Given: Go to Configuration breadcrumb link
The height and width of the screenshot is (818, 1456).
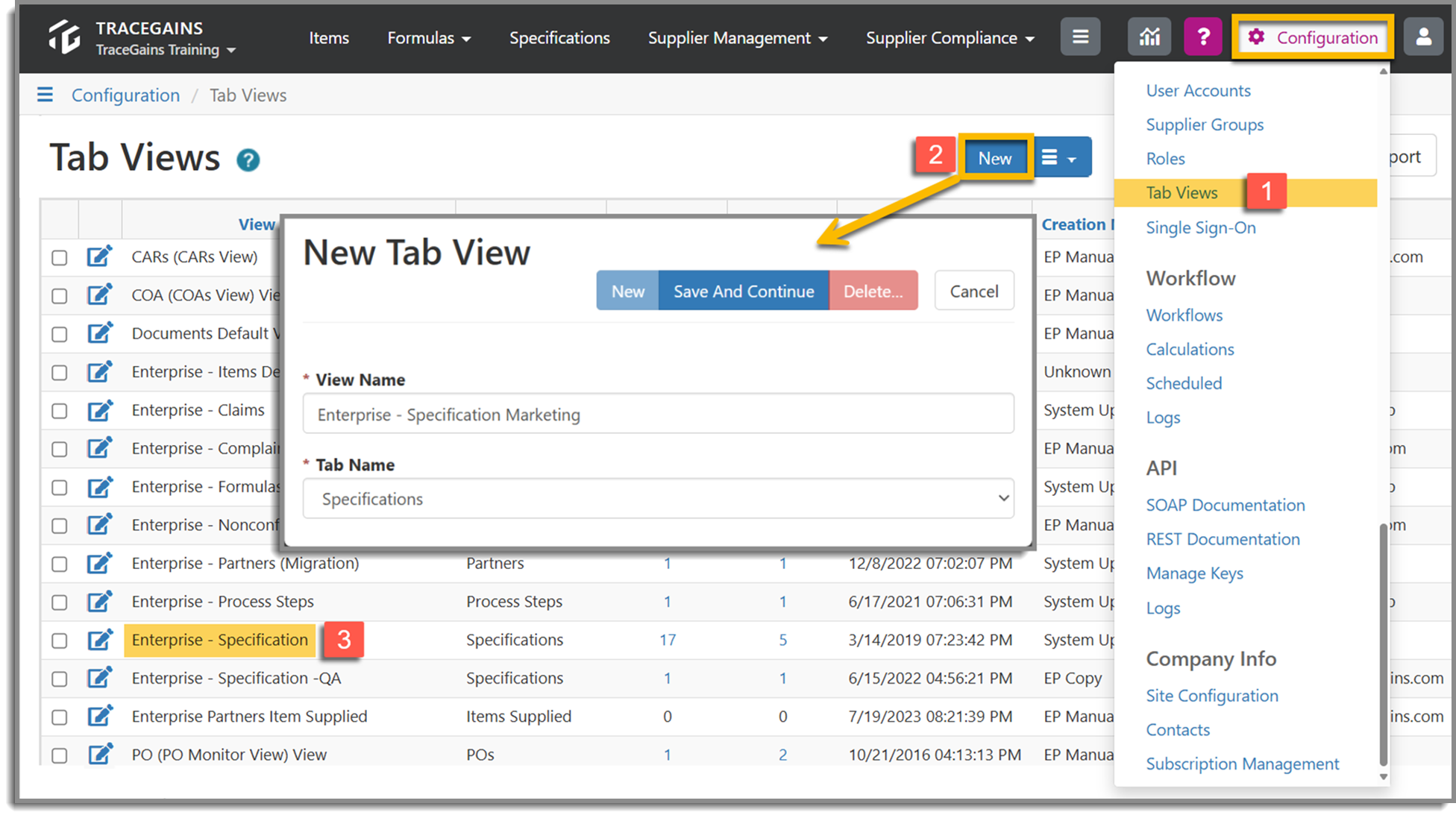Looking at the screenshot, I should [x=125, y=95].
